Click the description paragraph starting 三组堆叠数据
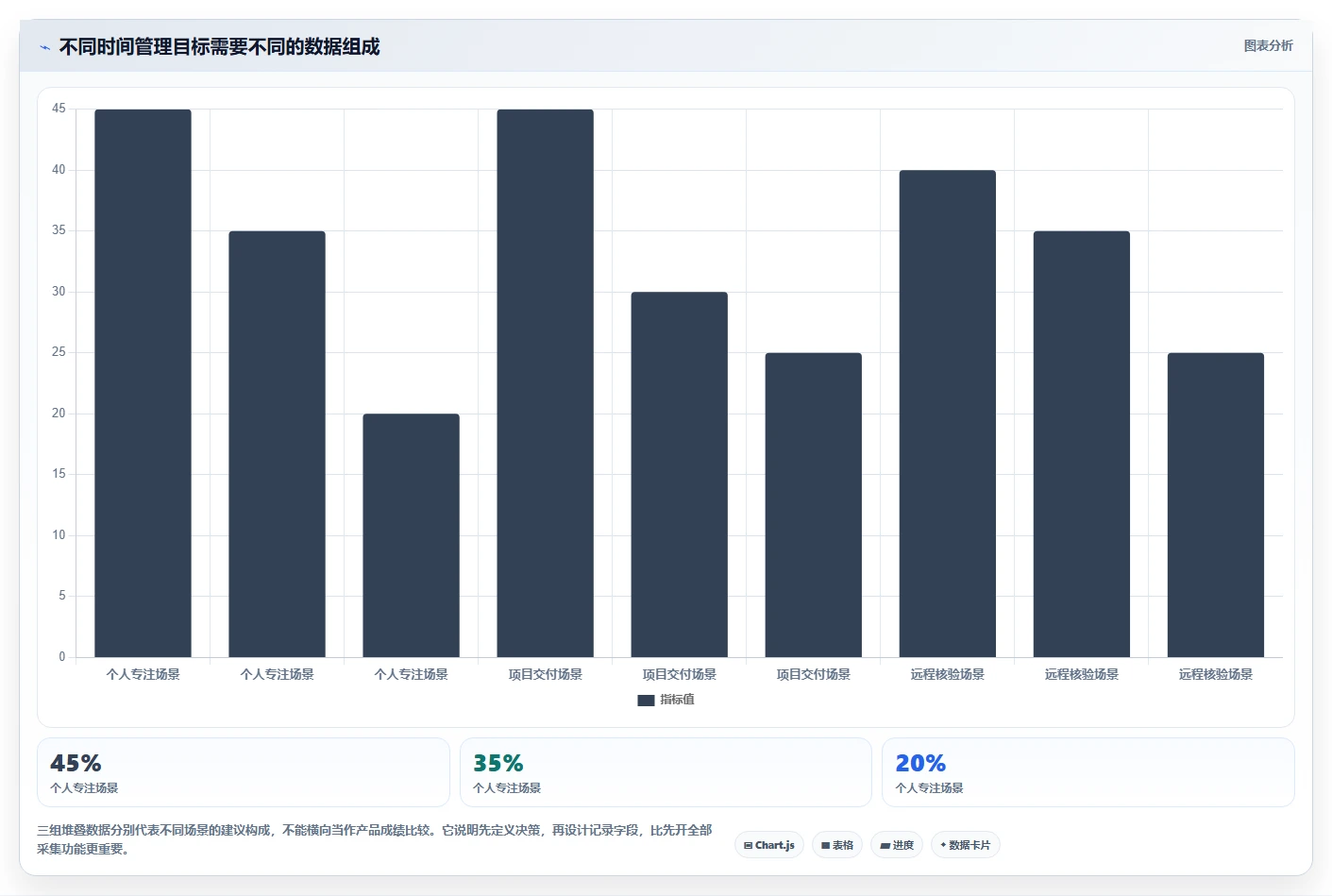 (x=375, y=839)
